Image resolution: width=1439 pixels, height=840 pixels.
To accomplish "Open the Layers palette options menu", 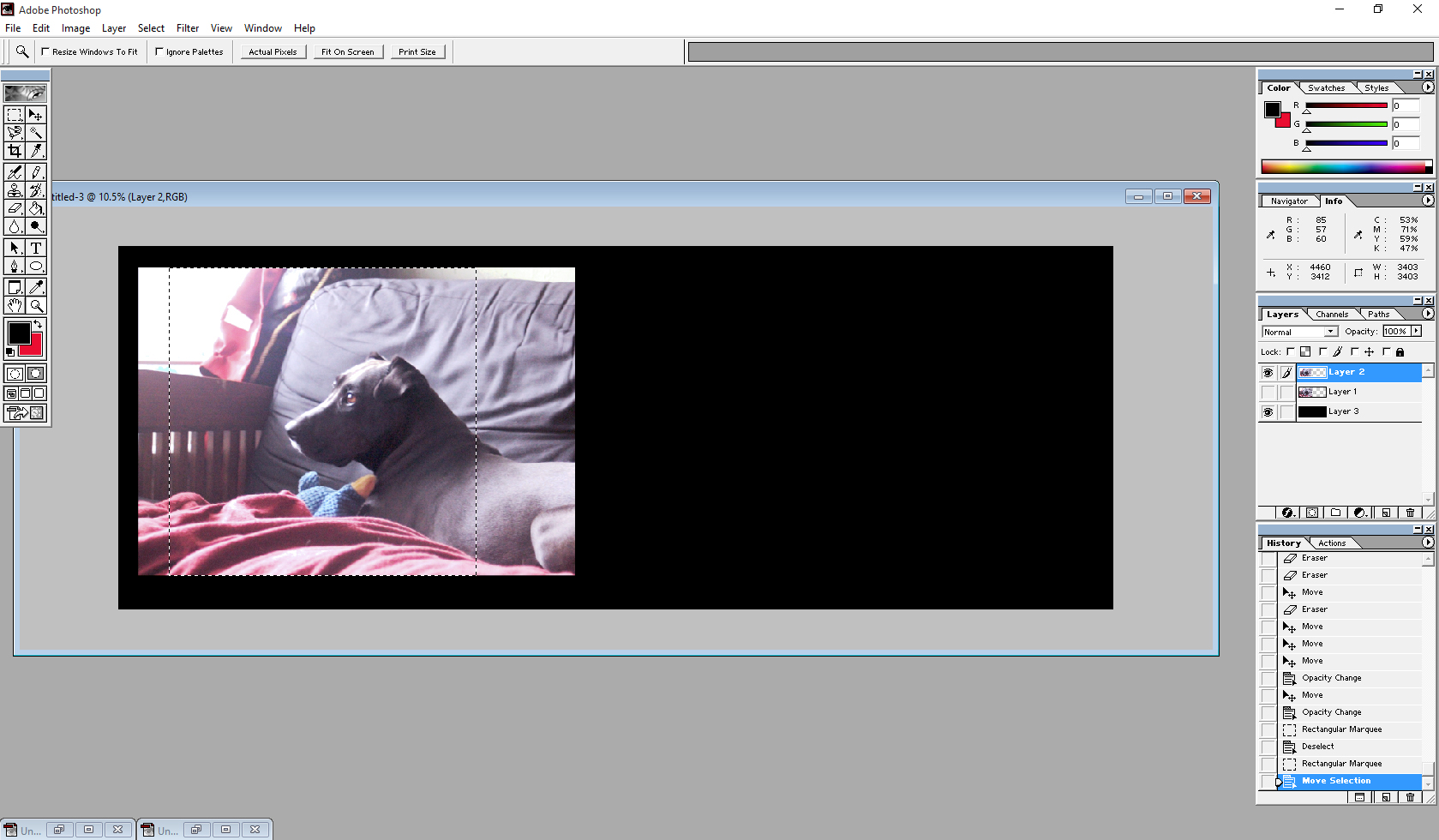I will click(x=1428, y=314).
